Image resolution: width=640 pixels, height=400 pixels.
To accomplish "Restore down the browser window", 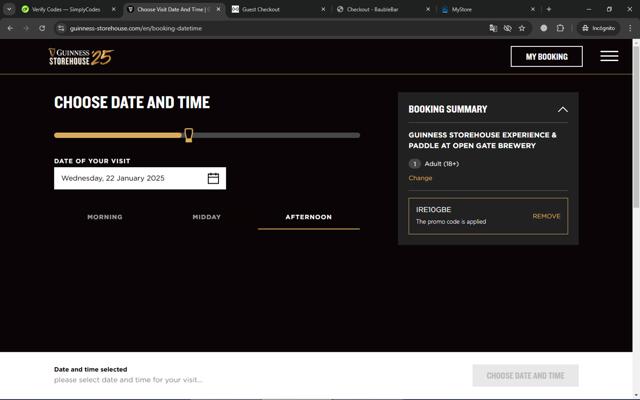I will (x=609, y=9).
